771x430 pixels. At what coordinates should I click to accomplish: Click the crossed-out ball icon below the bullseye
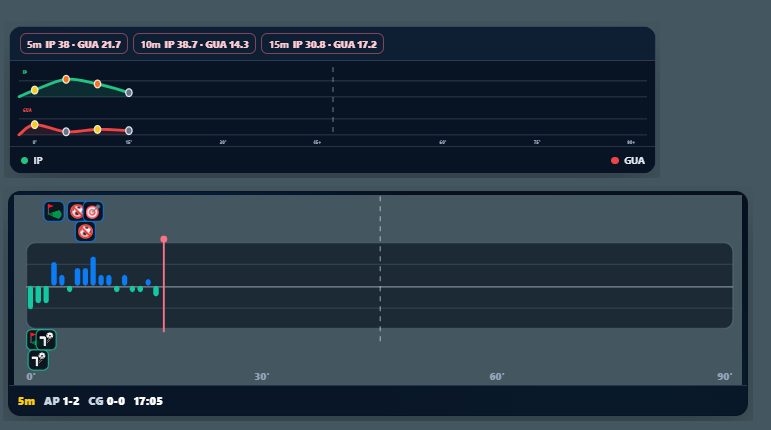click(85, 231)
